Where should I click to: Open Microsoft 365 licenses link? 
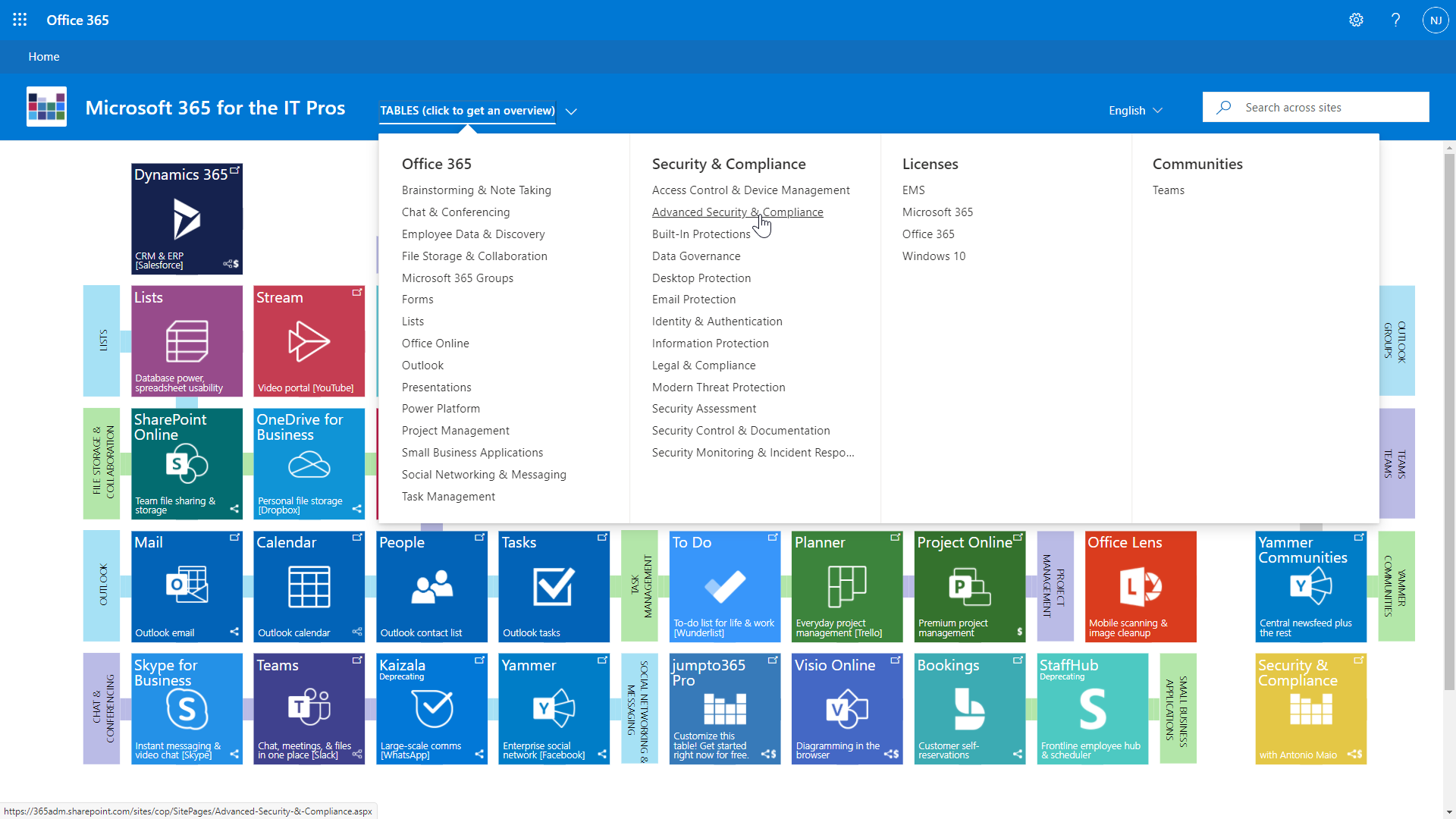[x=937, y=212]
